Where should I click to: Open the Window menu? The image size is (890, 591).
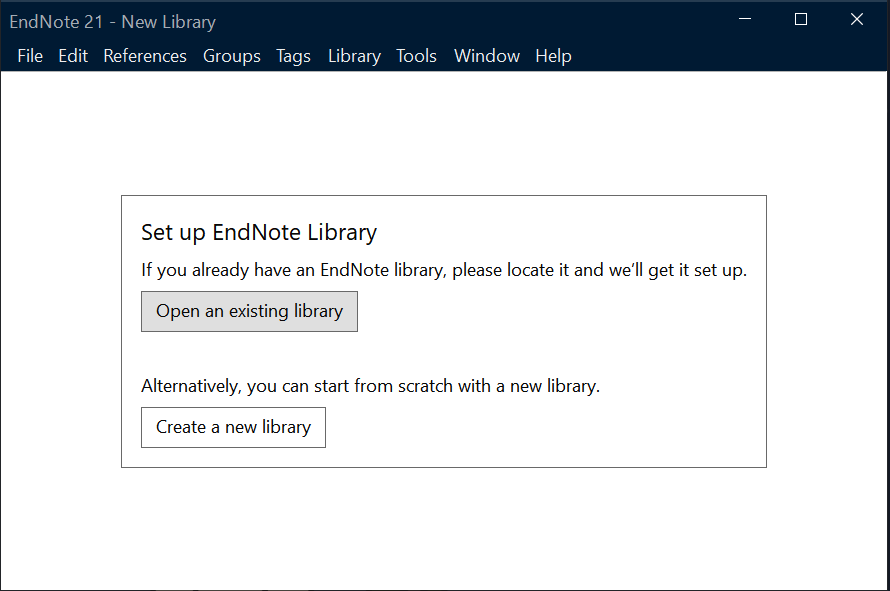[486, 56]
